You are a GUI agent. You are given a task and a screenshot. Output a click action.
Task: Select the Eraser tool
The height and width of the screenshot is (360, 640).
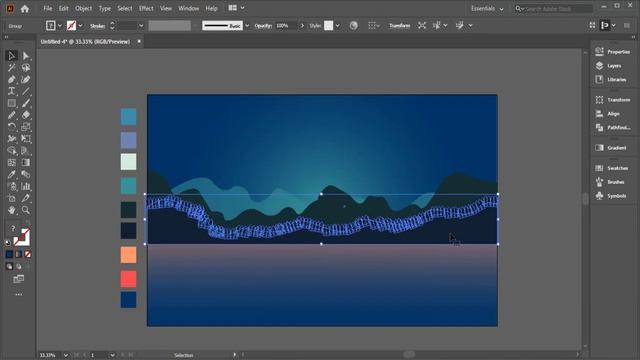click(26, 115)
